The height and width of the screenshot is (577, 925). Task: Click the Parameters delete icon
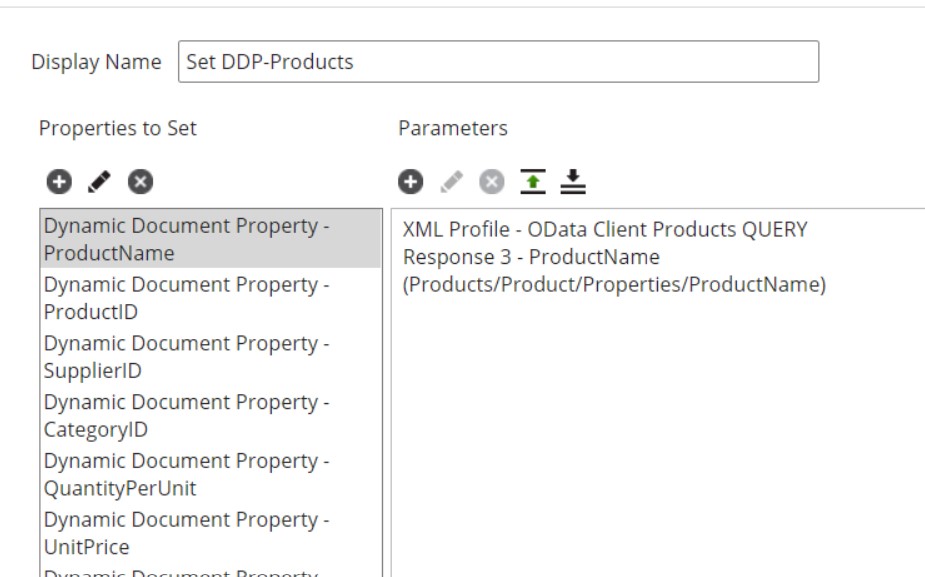click(x=490, y=182)
